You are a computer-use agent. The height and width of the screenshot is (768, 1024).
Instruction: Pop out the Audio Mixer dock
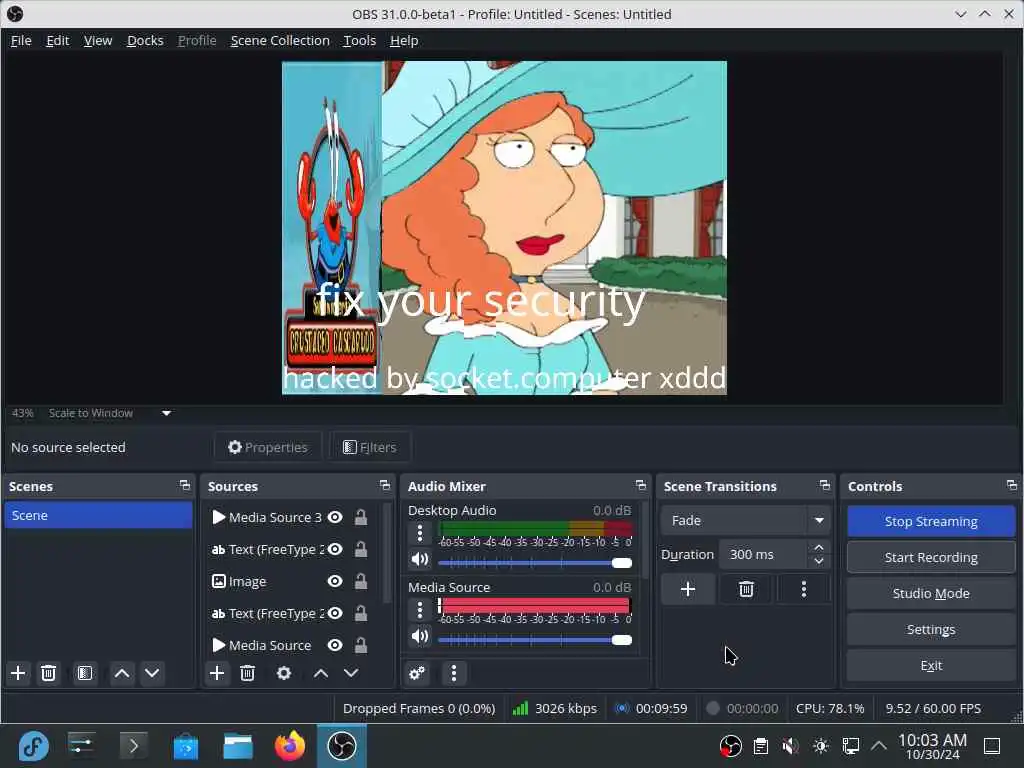click(x=641, y=485)
